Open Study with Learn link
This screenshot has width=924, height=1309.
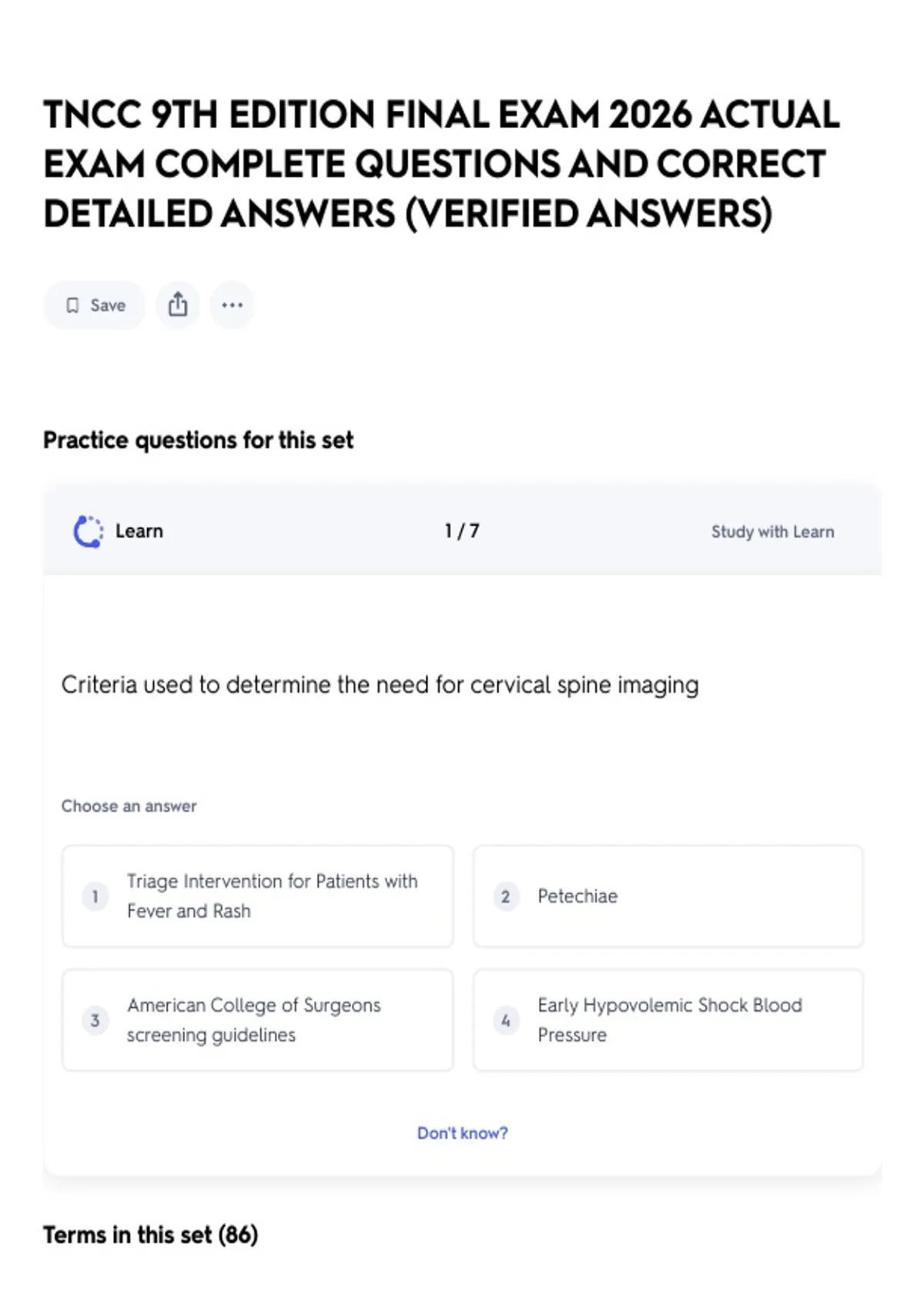coord(772,532)
